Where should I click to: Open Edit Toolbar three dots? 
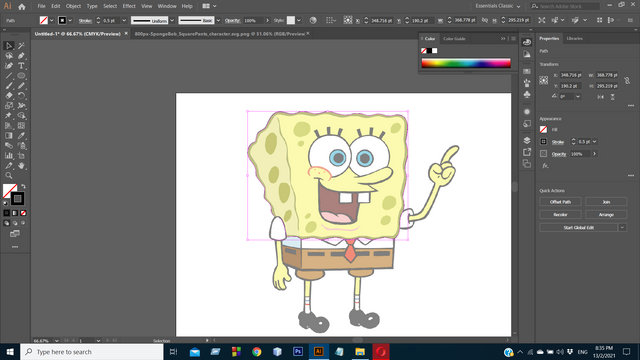coord(15,247)
